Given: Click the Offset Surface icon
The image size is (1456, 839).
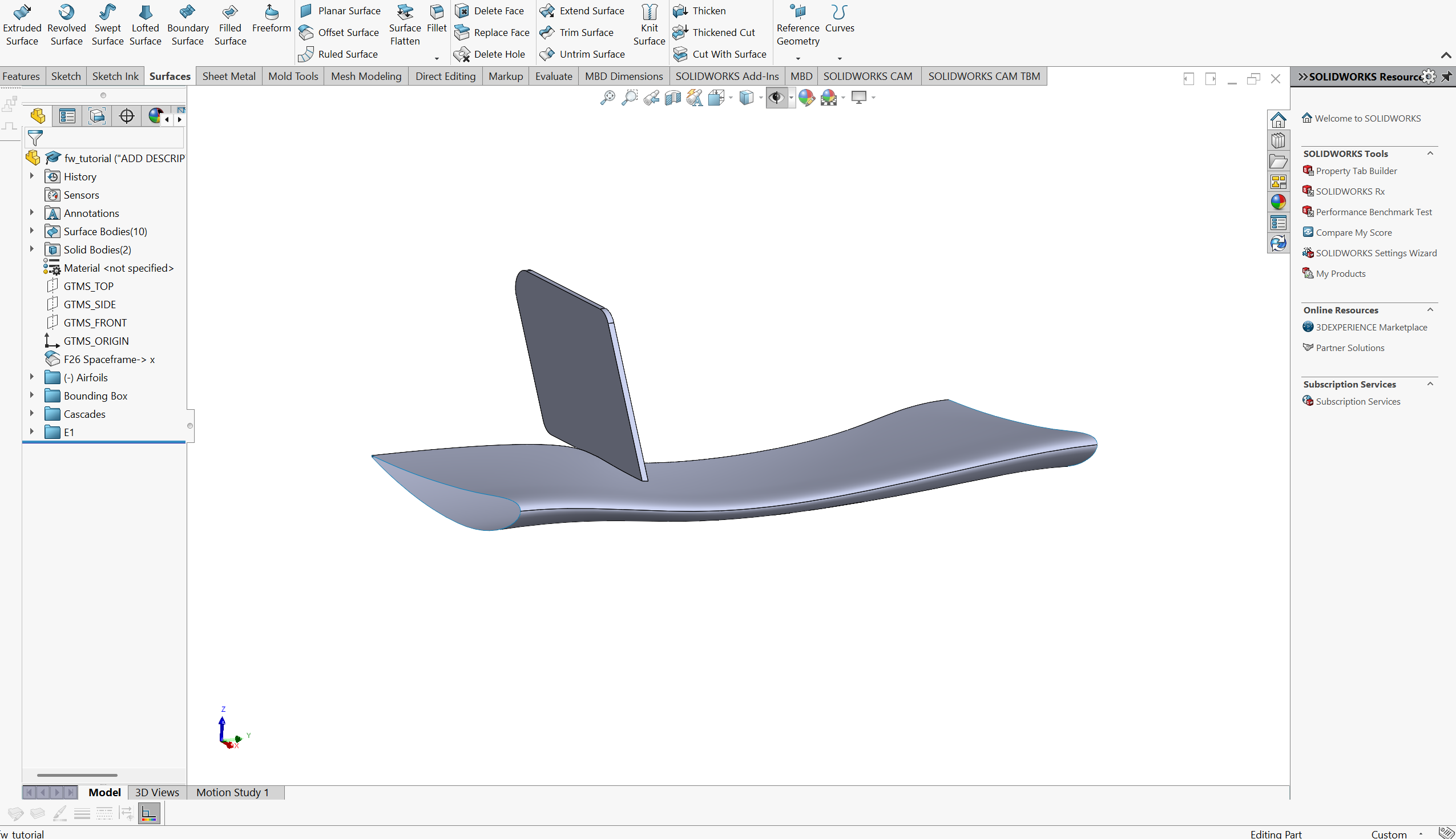Looking at the screenshot, I should pyautogui.click(x=306, y=33).
